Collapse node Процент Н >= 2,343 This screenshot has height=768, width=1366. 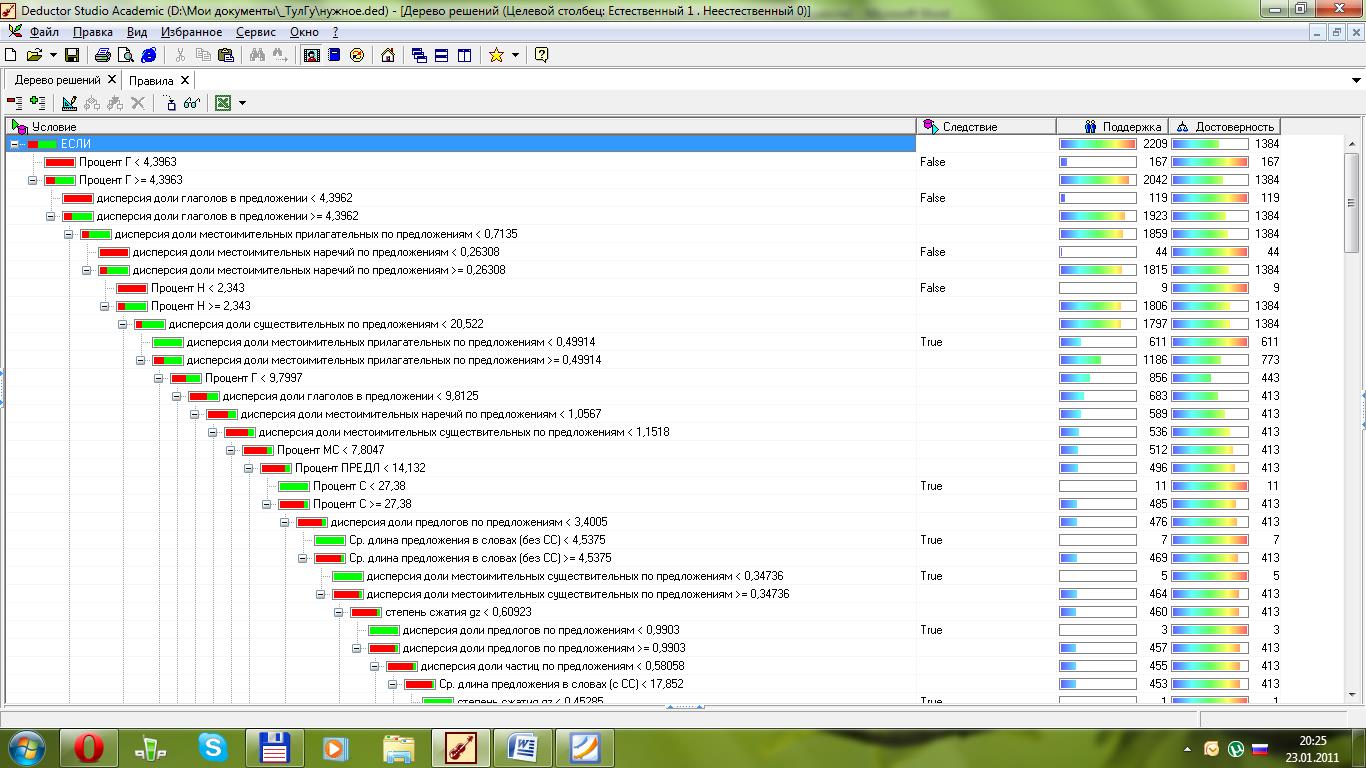point(105,306)
